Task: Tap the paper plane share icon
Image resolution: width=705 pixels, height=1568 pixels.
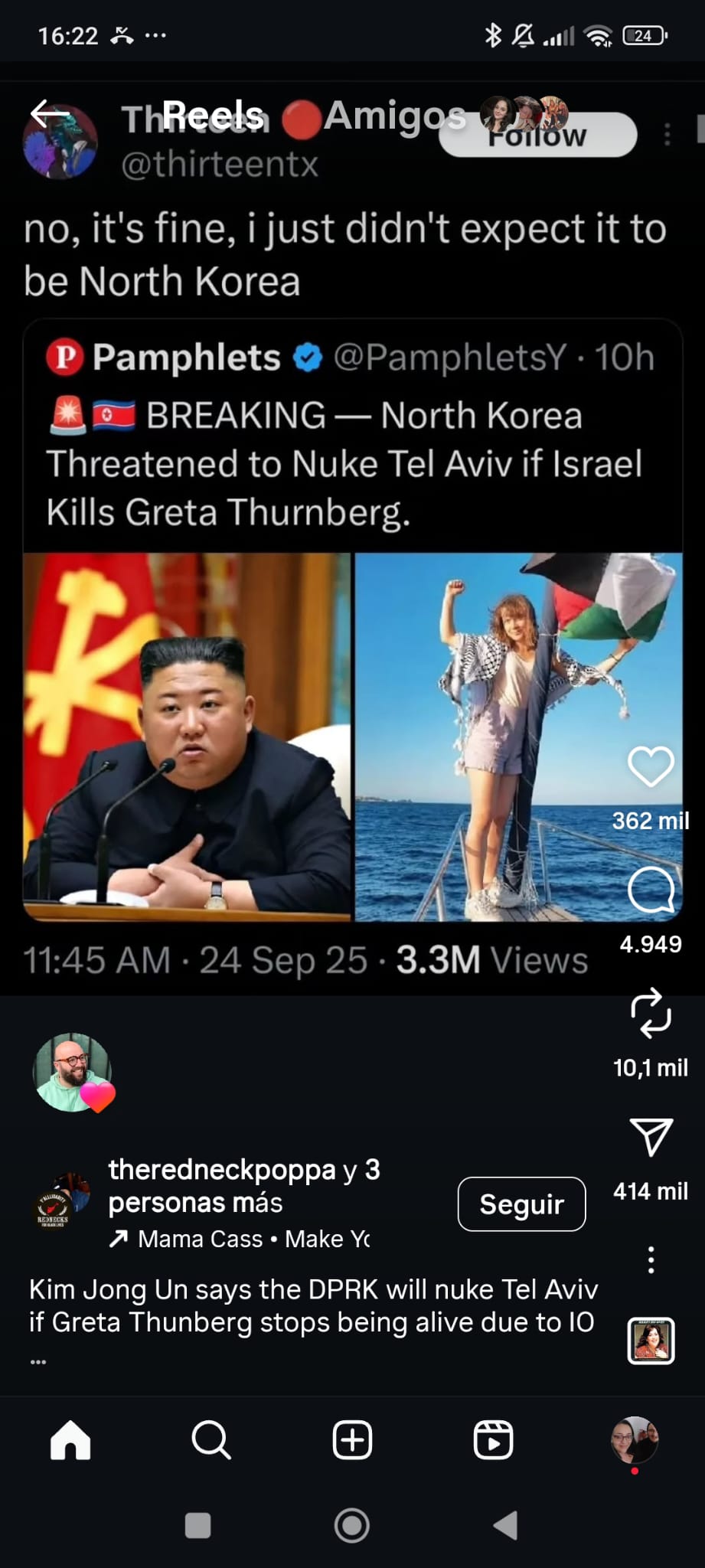Action: 651,1137
